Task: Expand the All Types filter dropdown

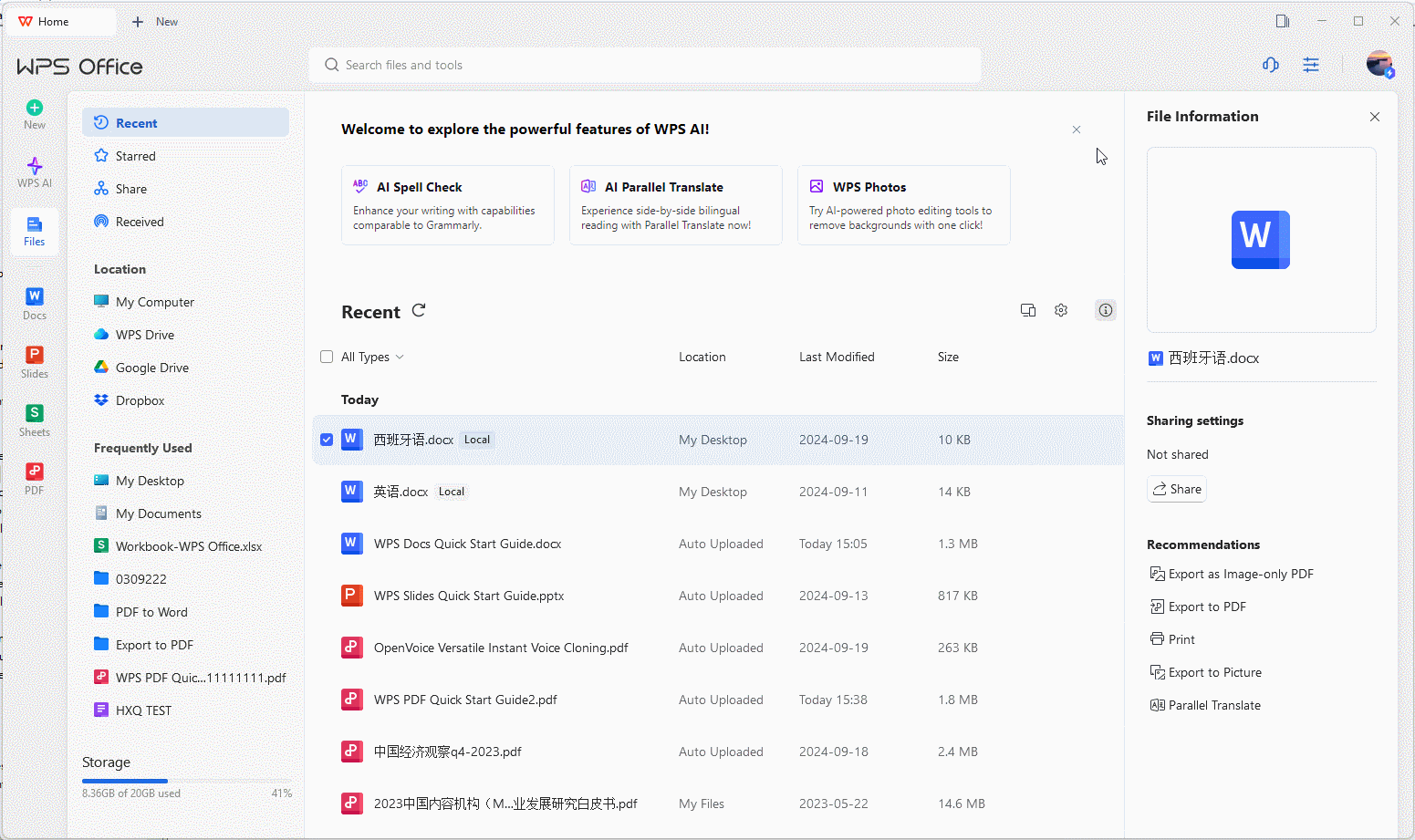Action: click(x=372, y=357)
